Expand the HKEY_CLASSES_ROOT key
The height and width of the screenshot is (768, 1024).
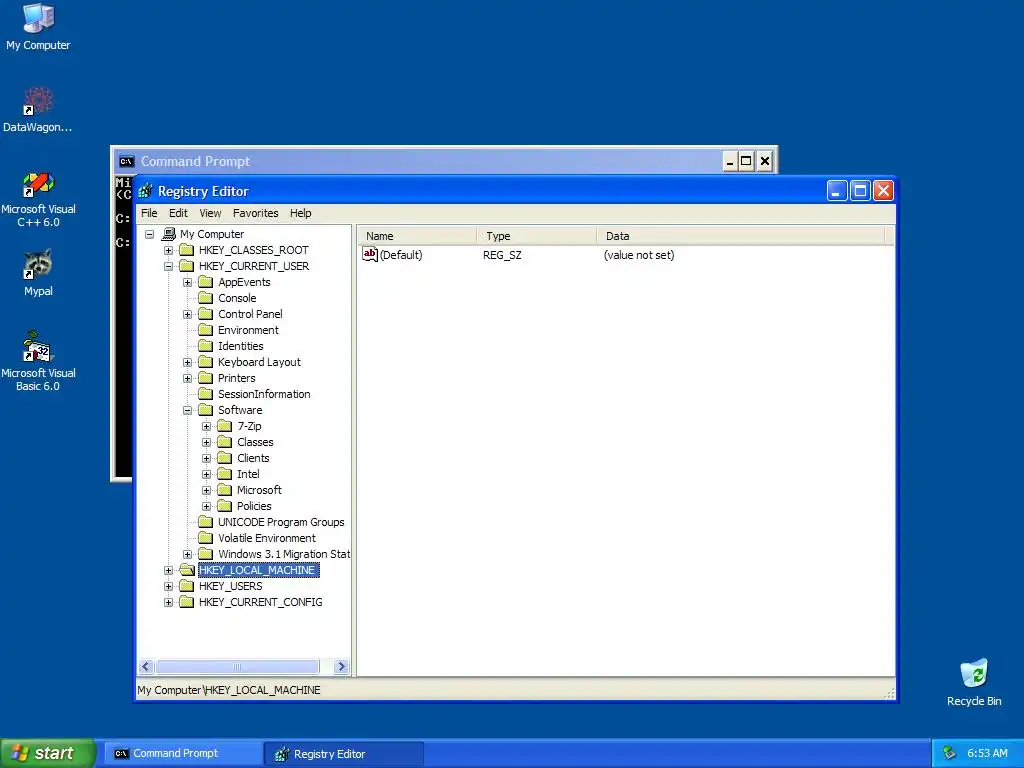pyautogui.click(x=168, y=250)
